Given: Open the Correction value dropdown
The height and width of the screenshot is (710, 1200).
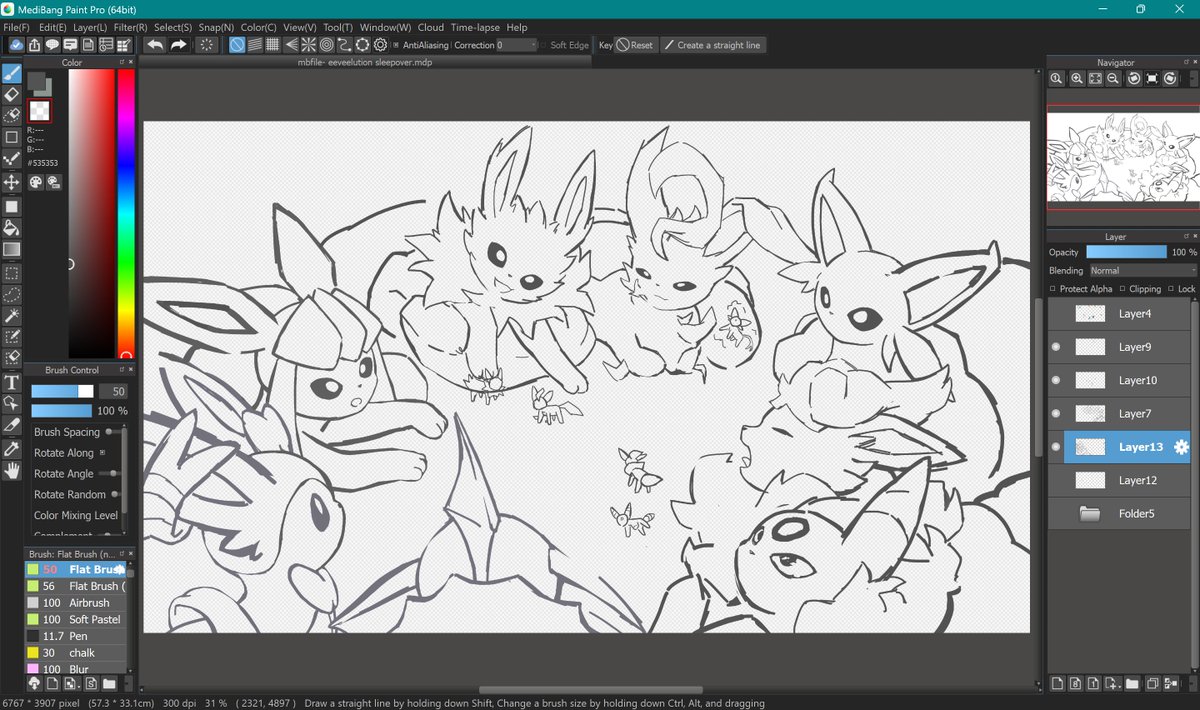Looking at the screenshot, I should pyautogui.click(x=515, y=45).
